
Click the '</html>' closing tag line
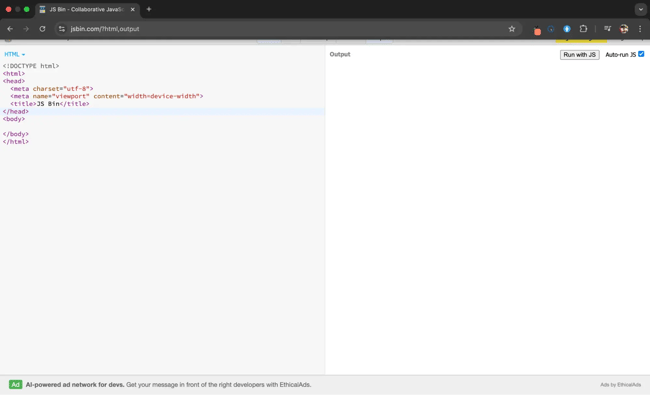(x=16, y=142)
